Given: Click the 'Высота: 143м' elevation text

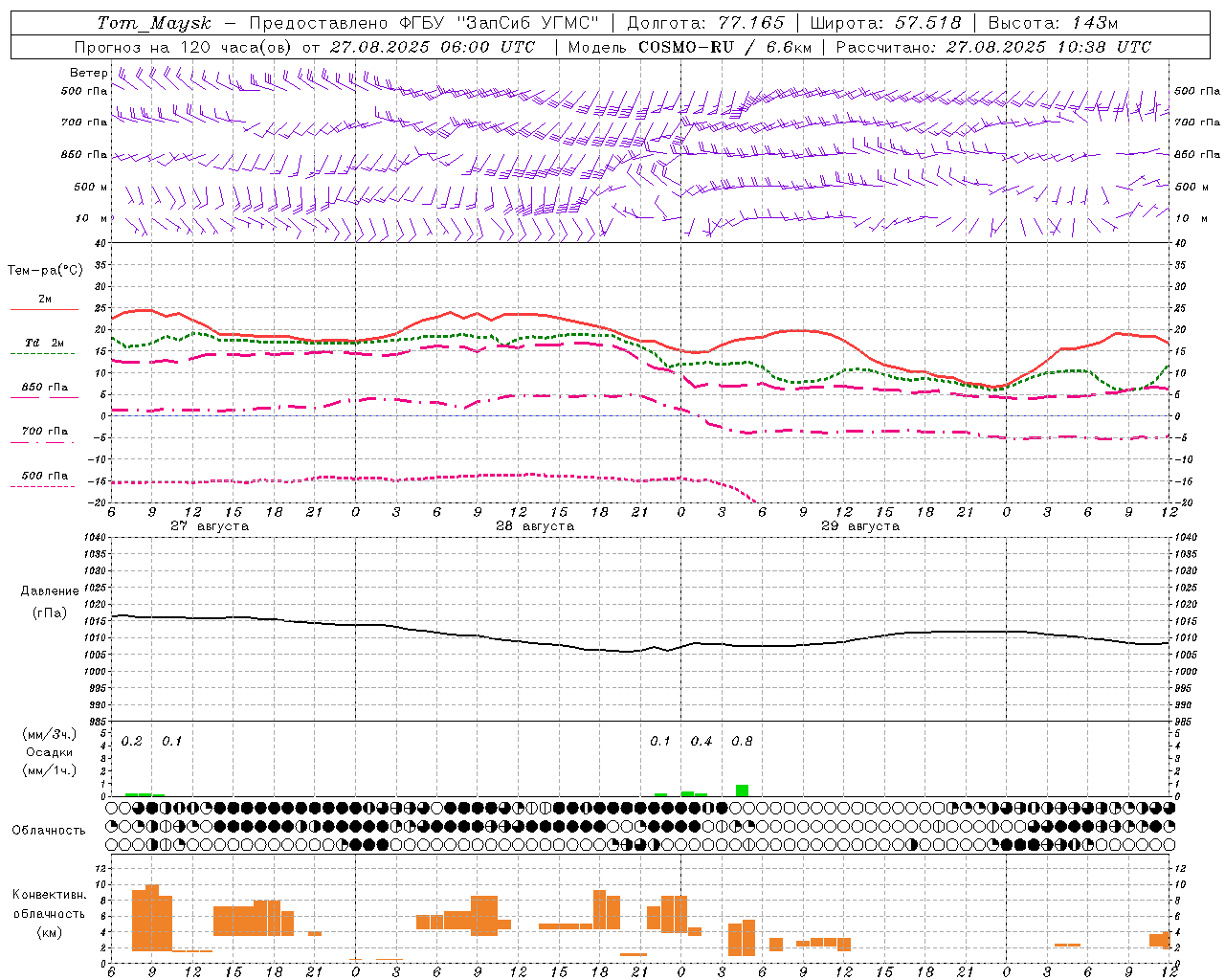Looking at the screenshot, I should click(1053, 23).
